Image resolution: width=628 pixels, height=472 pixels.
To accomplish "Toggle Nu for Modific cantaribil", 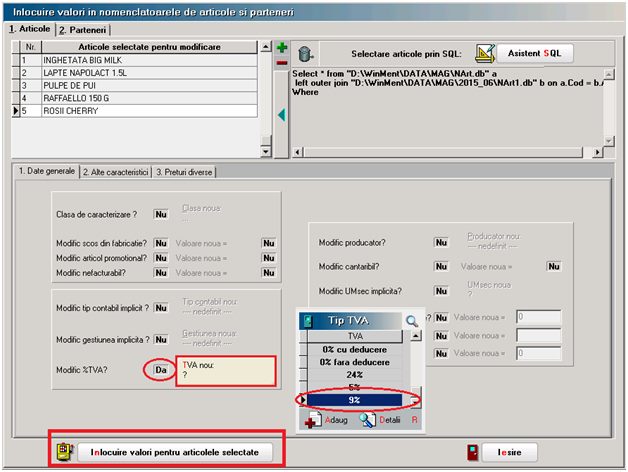I will click(x=440, y=267).
